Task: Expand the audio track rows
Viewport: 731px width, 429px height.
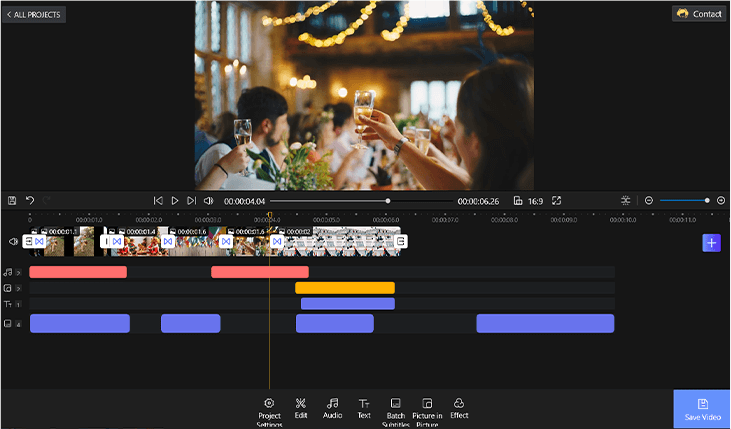Action: (19, 273)
